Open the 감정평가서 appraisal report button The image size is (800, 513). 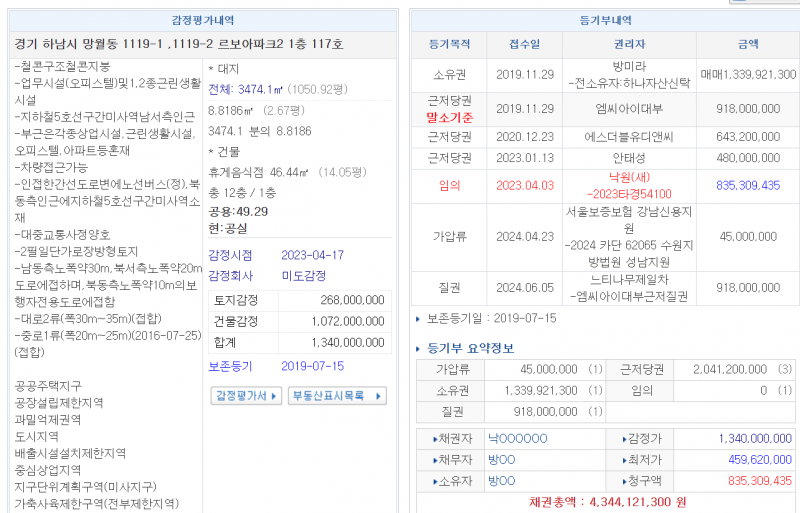pyautogui.click(x=243, y=396)
